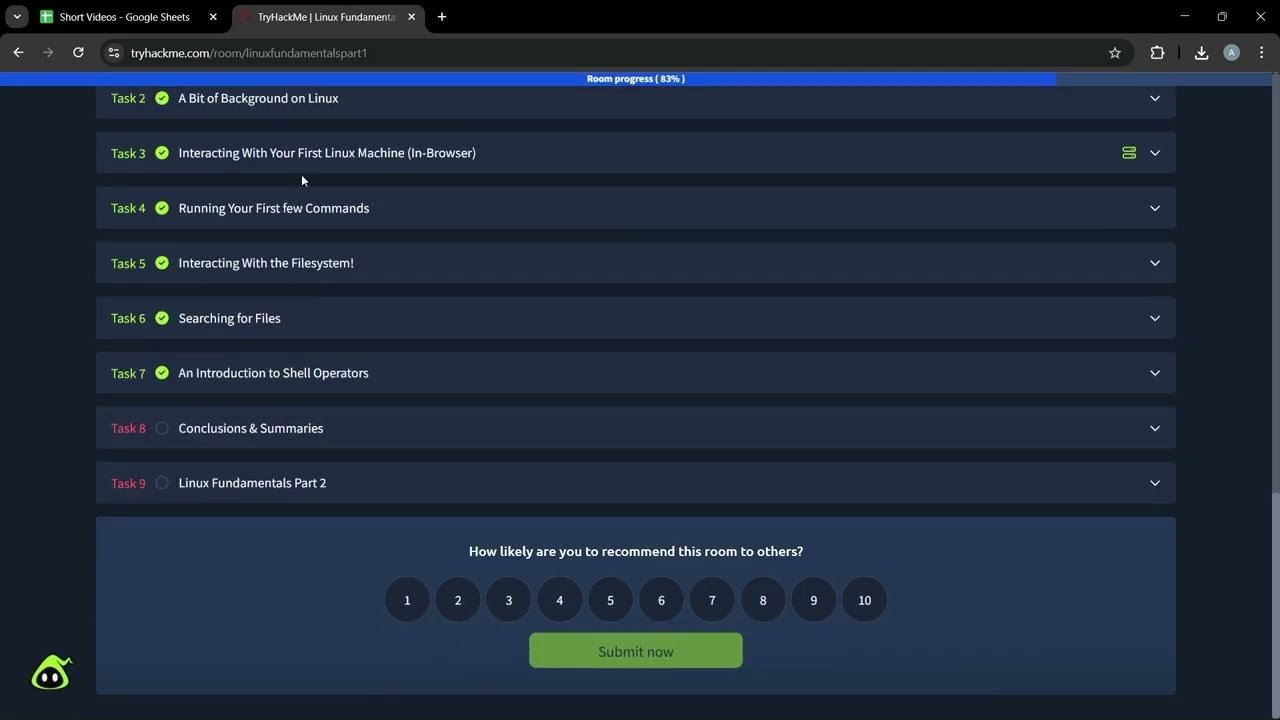The image size is (1280, 720).
Task: Submit the recommendation with Submit now
Action: coord(636,651)
